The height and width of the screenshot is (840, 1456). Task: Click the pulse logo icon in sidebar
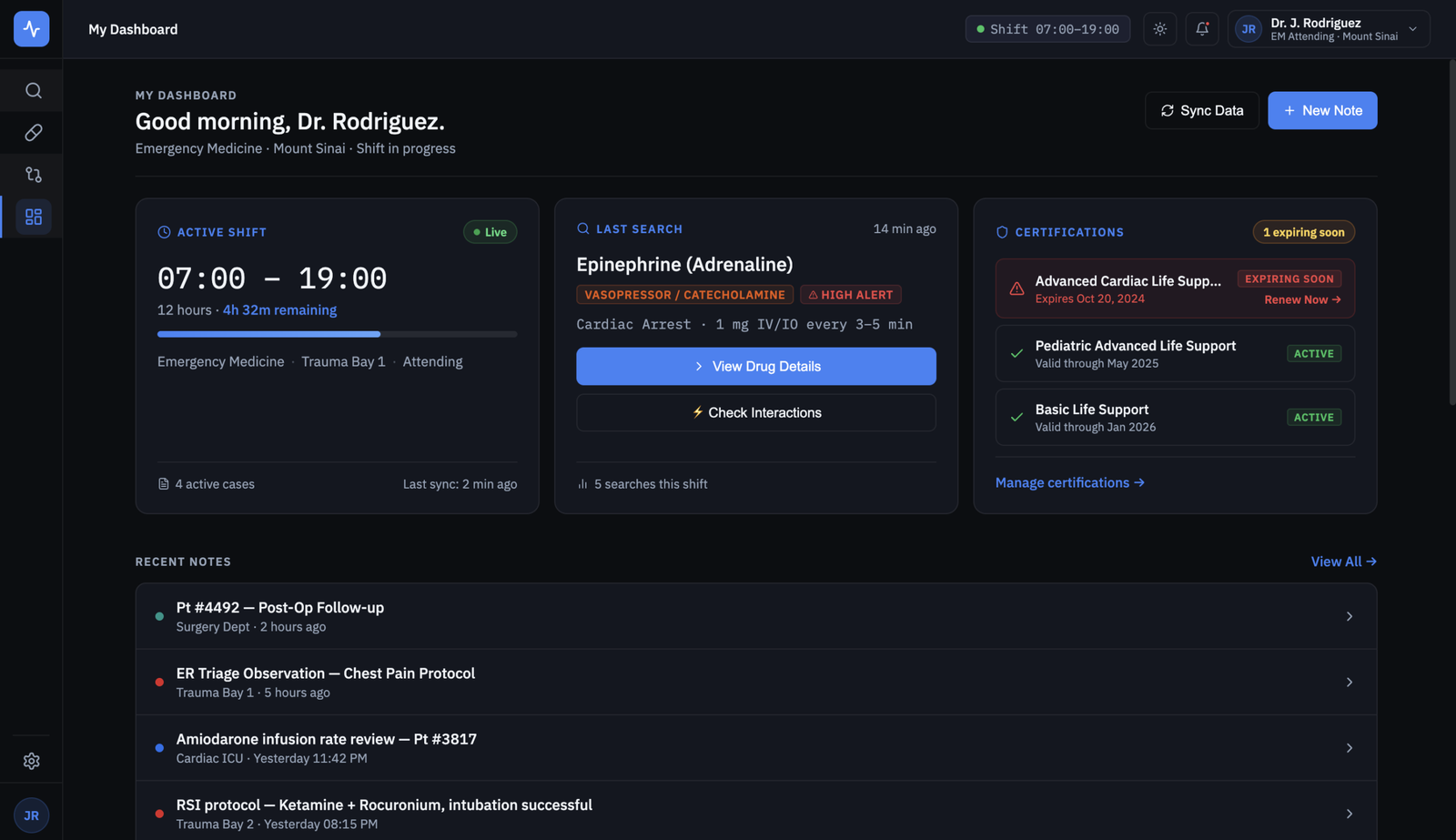point(31,29)
